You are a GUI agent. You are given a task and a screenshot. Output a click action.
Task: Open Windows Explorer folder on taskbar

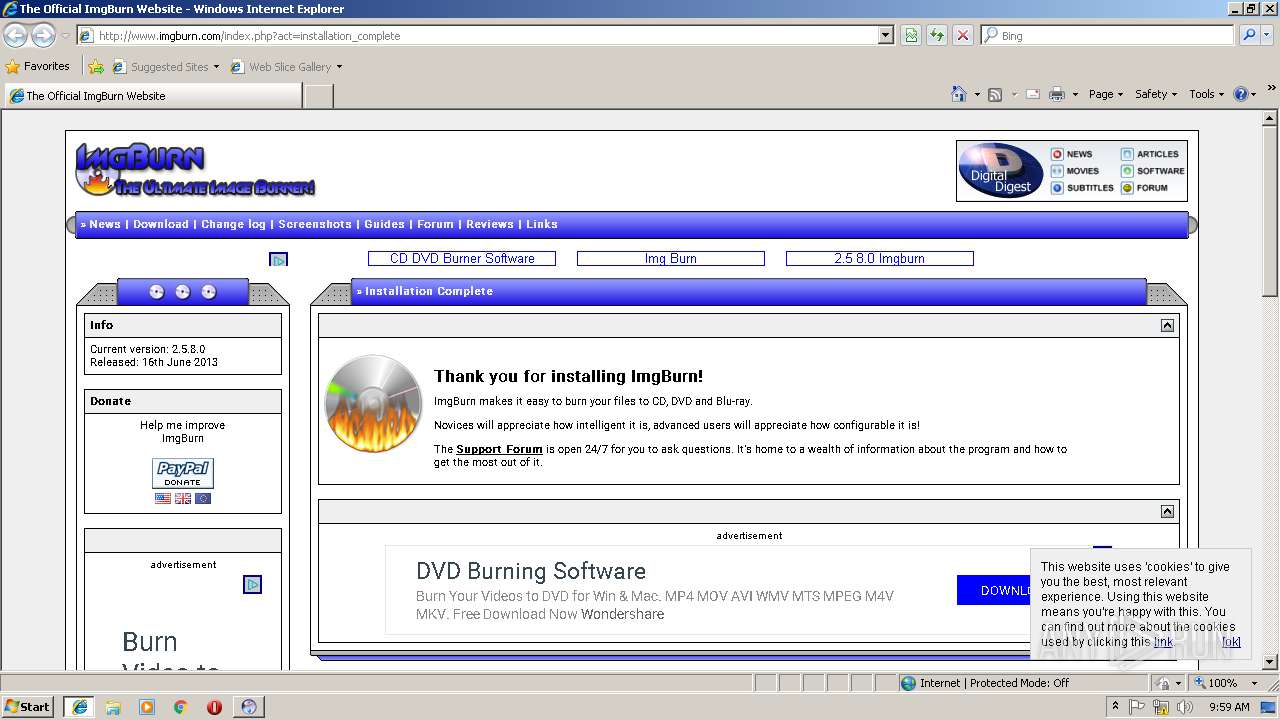(113, 707)
